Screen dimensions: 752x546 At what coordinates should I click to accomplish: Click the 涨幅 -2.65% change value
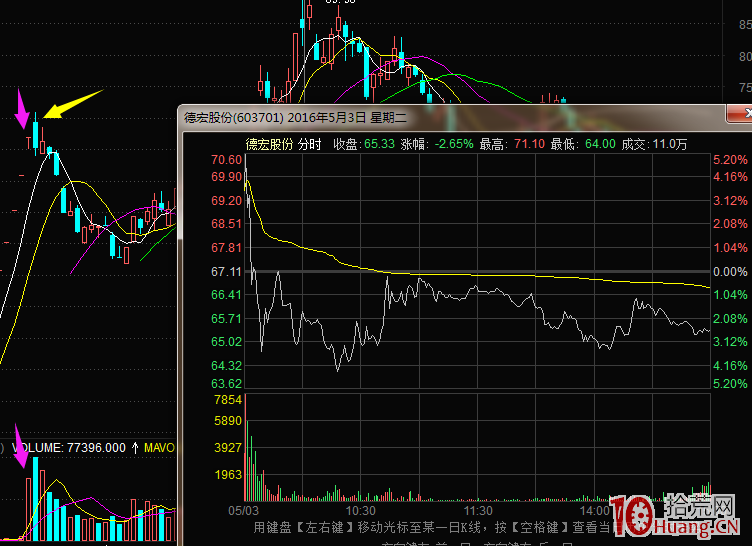454,144
